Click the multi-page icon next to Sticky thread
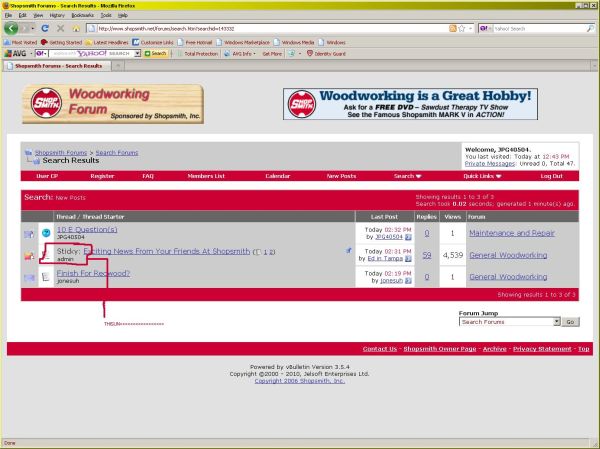This screenshot has width=600, height=449. 258,252
